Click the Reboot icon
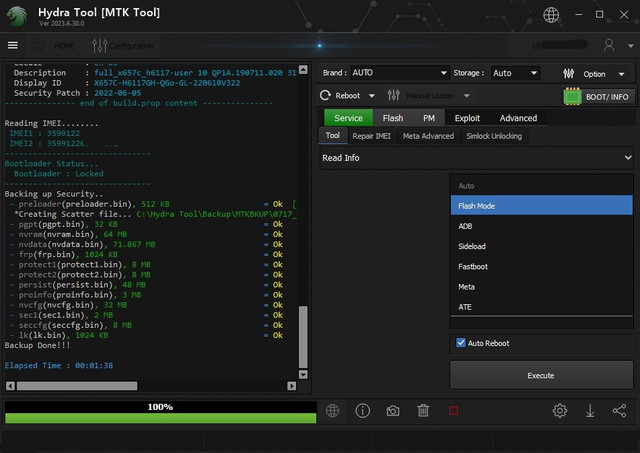640x453 pixels. [x=325, y=95]
